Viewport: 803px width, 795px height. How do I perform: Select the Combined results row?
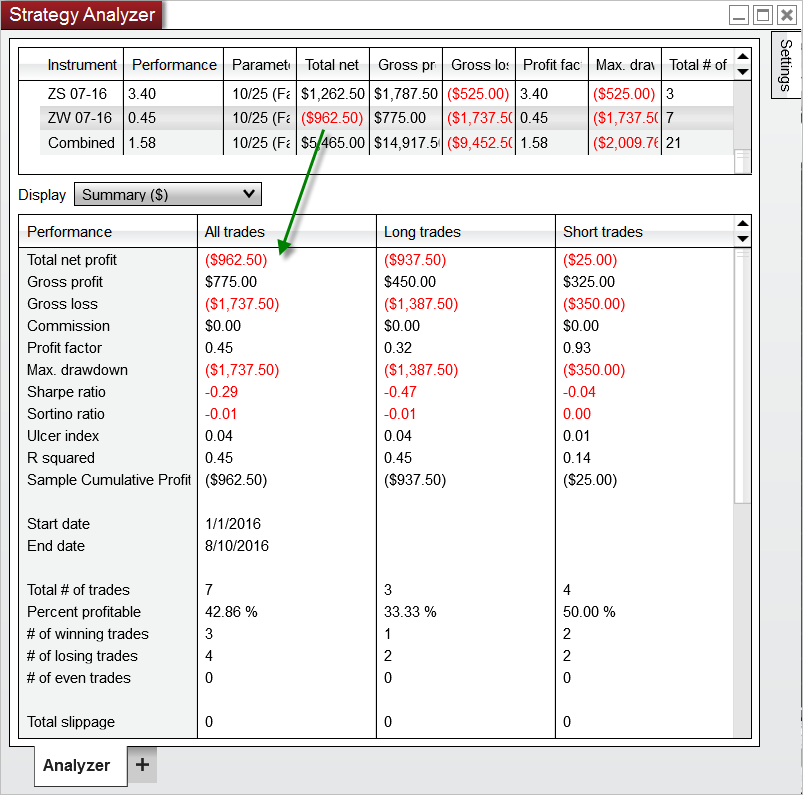80,142
